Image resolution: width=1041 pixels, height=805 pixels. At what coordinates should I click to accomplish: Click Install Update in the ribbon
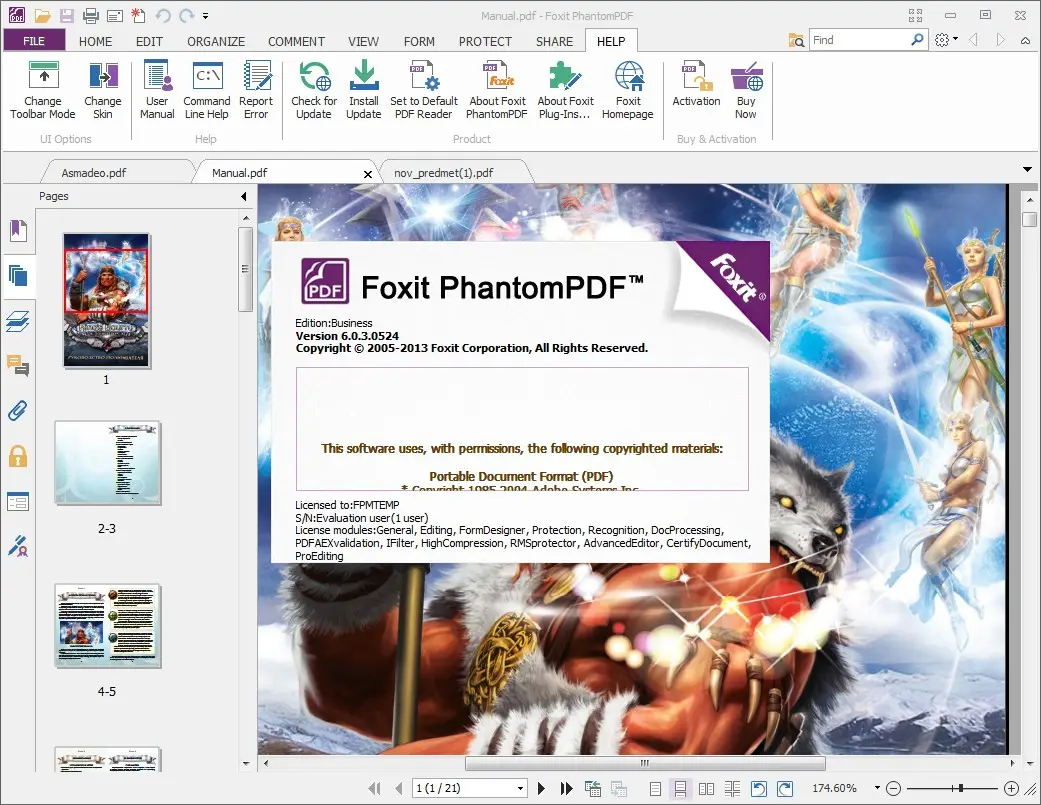[x=364, y=90]
